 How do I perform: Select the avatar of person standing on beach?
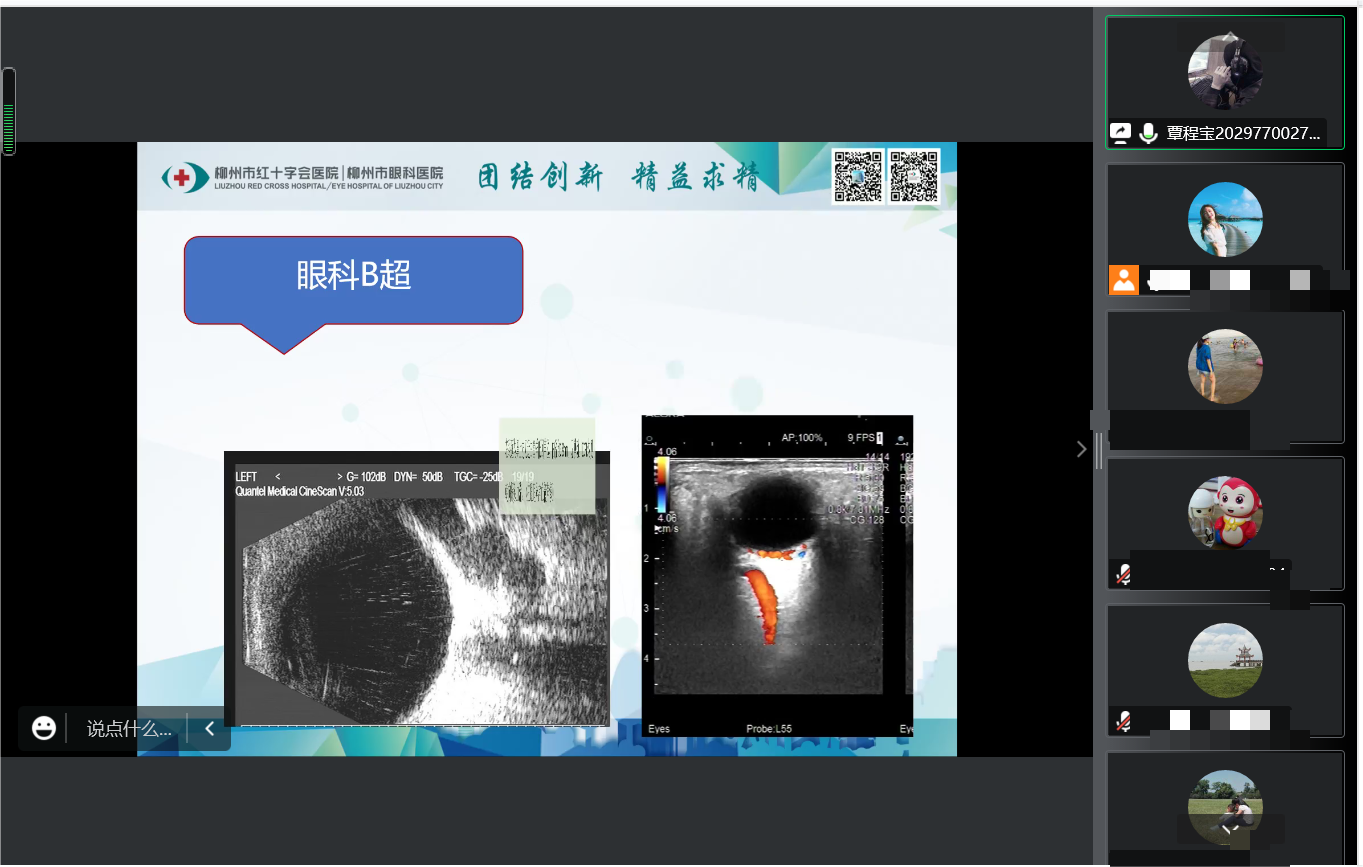pyautogui.click(x=1225, y=366)
